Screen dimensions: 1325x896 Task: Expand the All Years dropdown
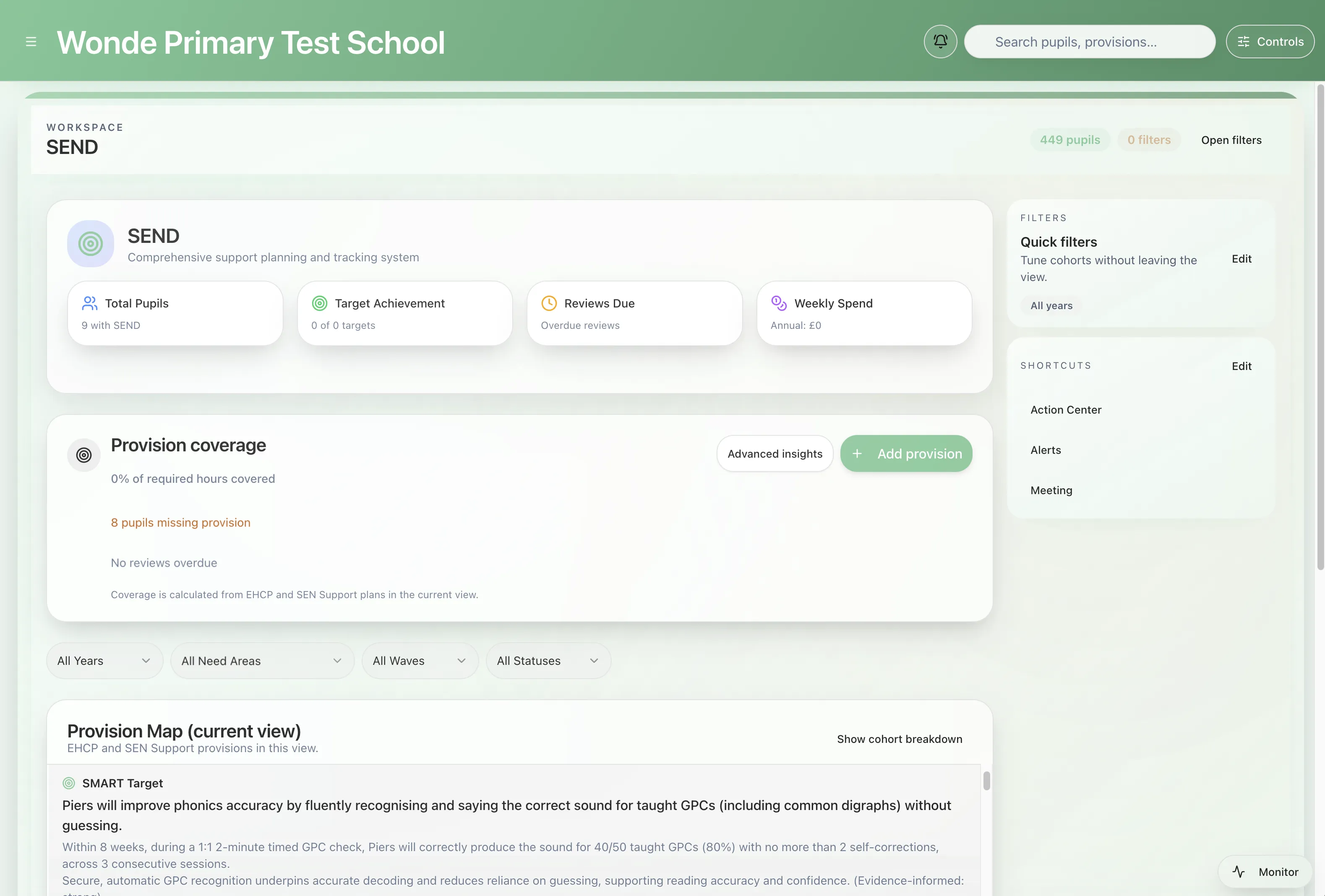(x=104, y=661)
